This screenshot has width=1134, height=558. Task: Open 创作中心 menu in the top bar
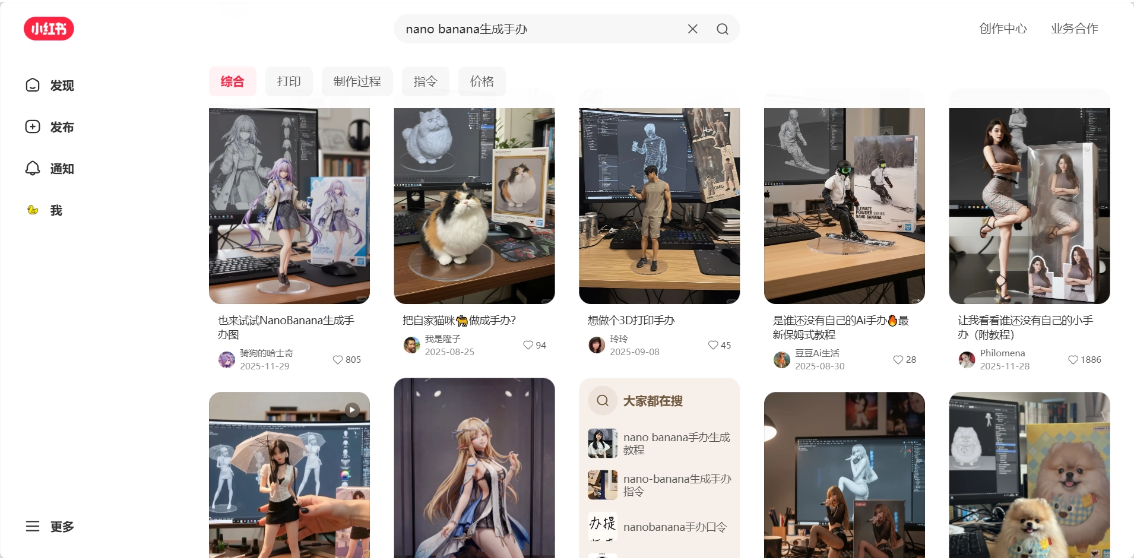1003,29
